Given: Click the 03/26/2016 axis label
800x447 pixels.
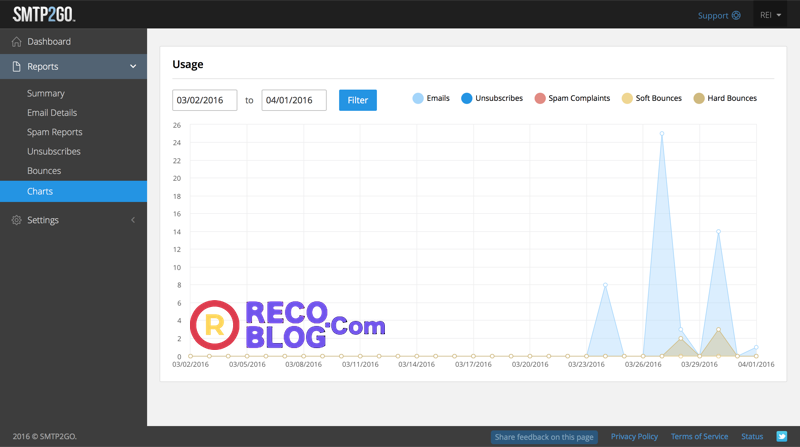Looking at the screenshot, I should [x=643, y=364].
